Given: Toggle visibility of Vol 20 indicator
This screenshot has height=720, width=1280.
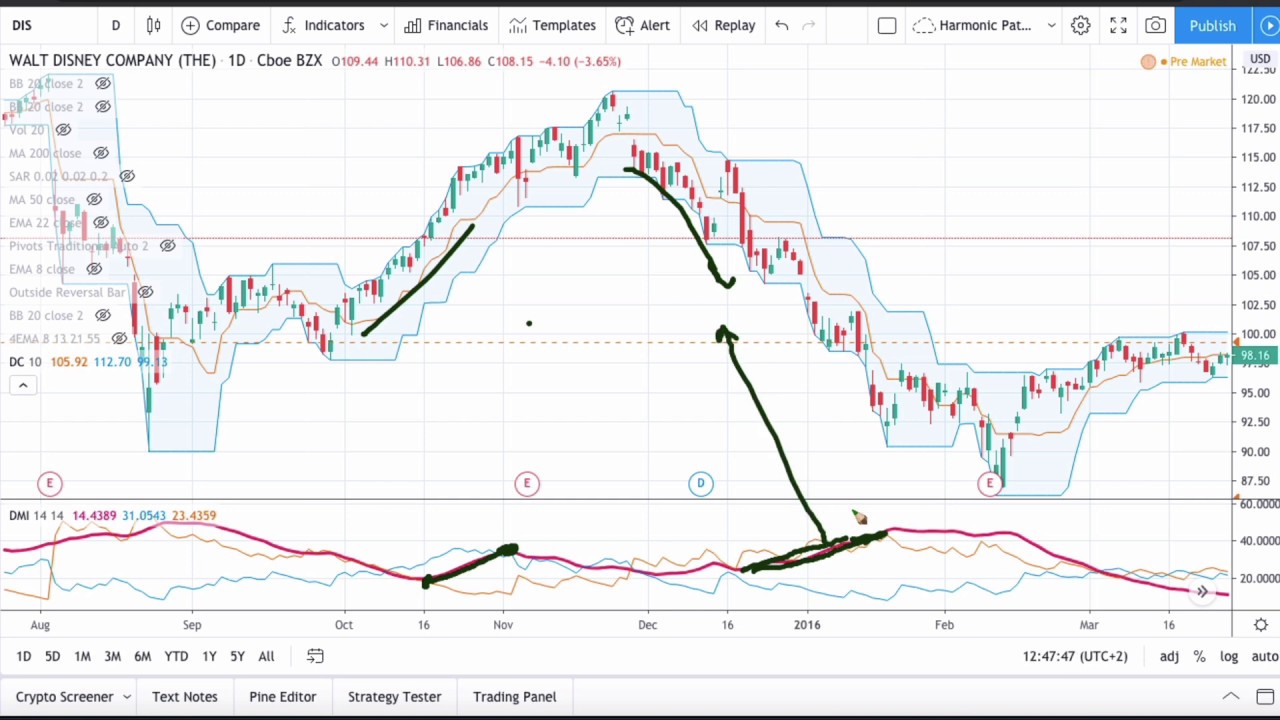Looking at the screenshot, I should pos(63,130).
